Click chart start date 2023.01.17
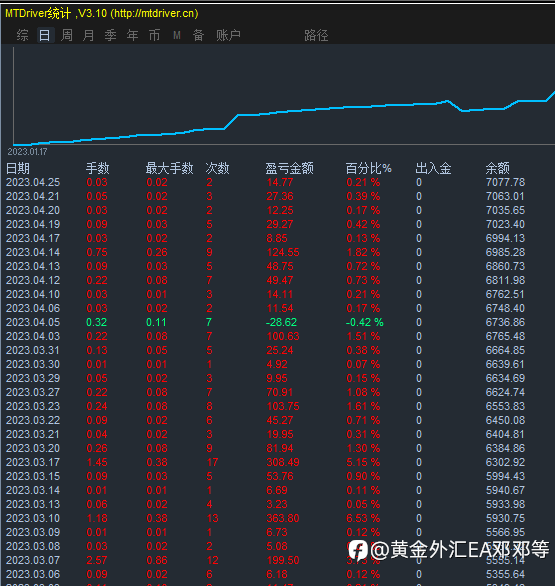 [x=27, y=152]
